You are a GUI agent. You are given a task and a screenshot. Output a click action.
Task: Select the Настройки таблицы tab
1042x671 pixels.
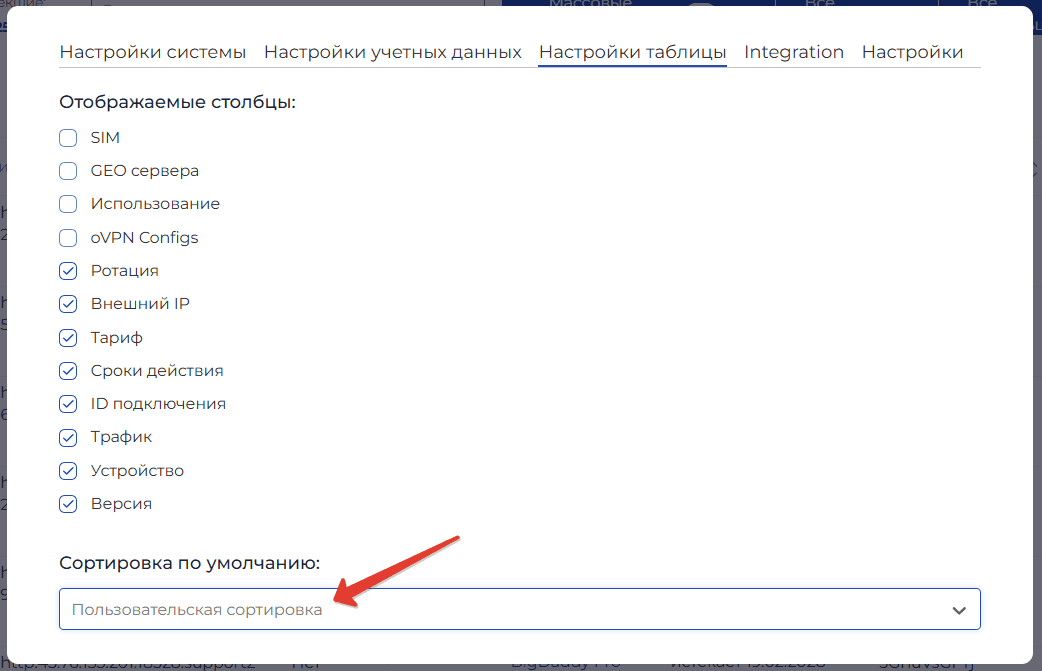point(633,52)
